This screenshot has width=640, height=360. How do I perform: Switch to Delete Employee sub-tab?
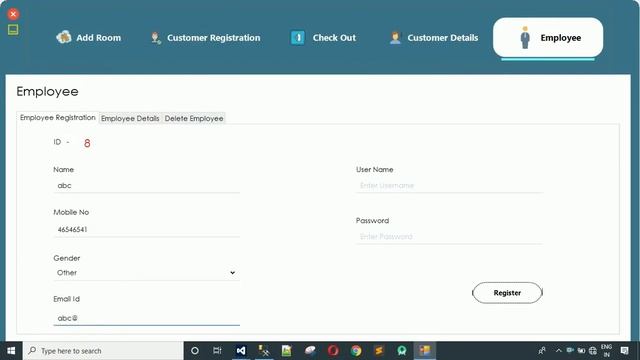[194, 118]
